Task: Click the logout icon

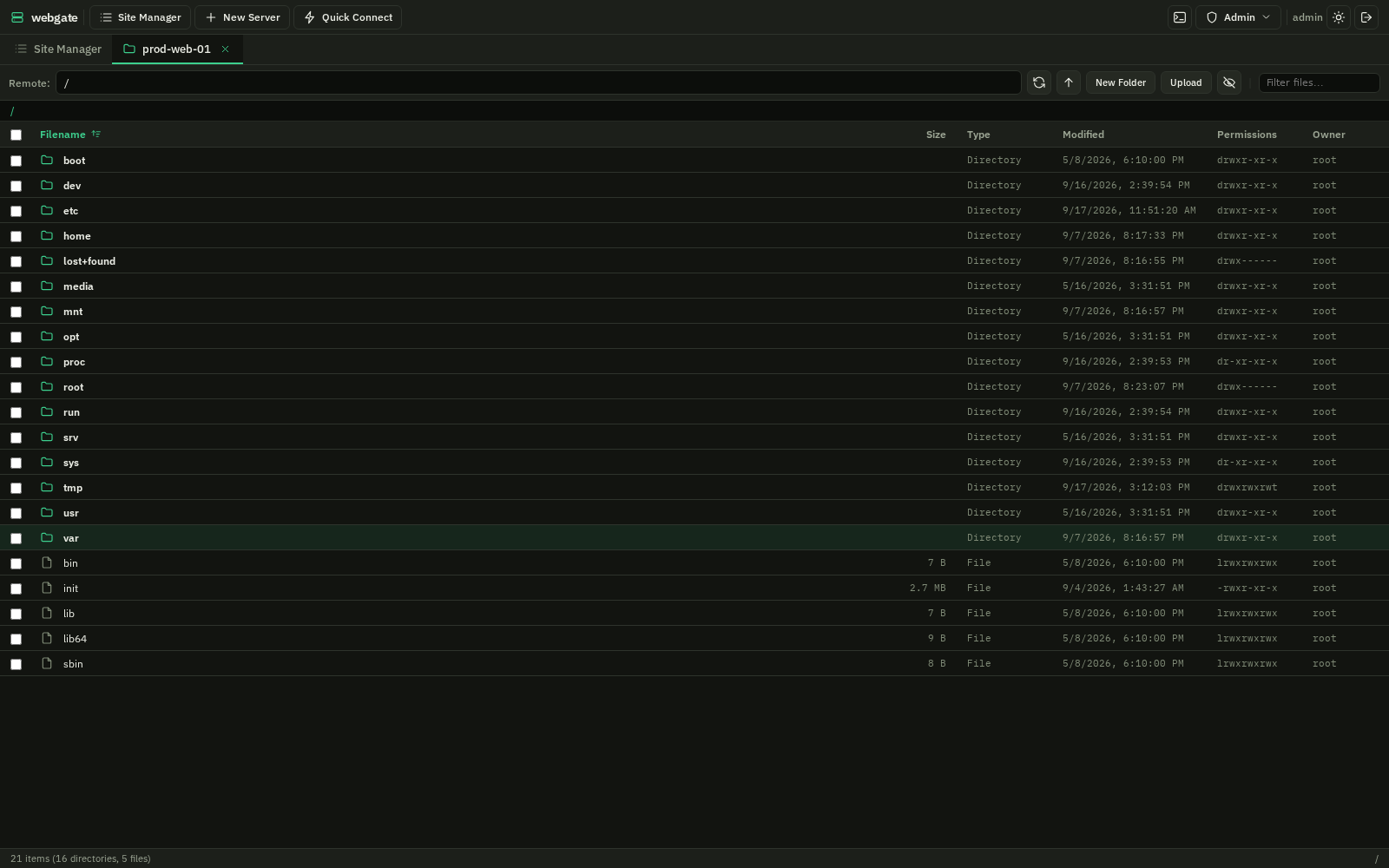Action: (1366, 17)
